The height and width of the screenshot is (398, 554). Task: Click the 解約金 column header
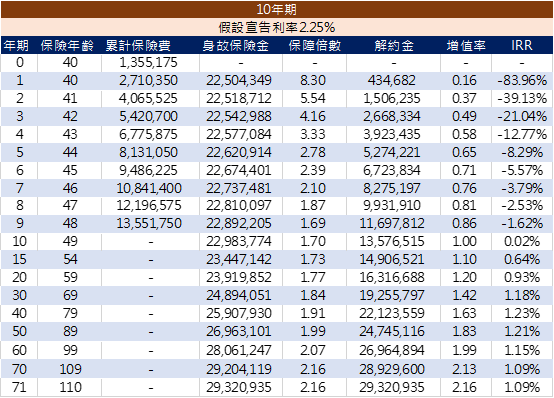394,45
